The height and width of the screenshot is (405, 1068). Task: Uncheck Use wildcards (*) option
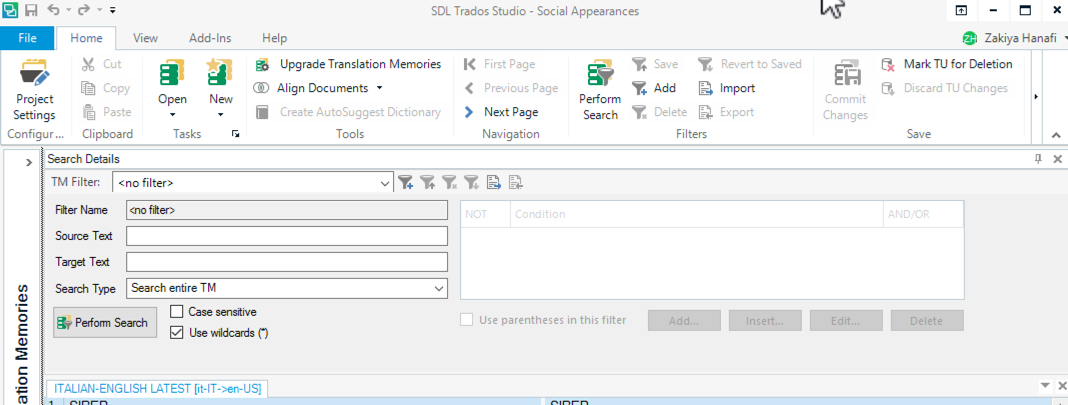[176, 333]
